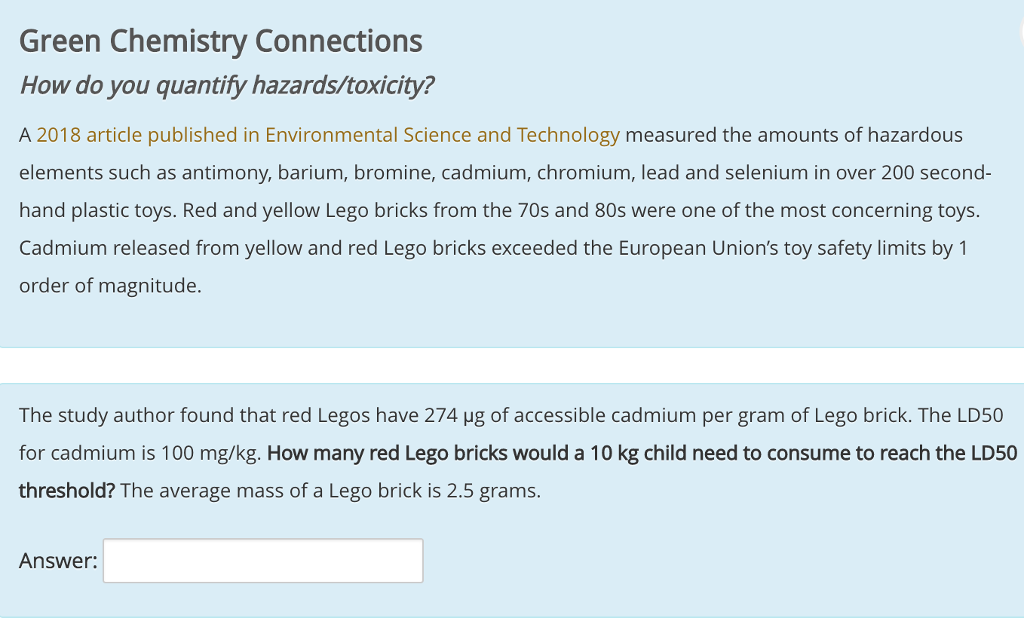Click inside the empty answer field to type

(262, 560)
